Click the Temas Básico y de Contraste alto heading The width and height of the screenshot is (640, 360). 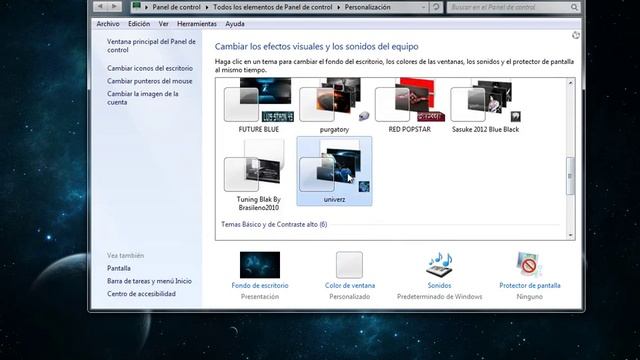click(x=274, y=224)
